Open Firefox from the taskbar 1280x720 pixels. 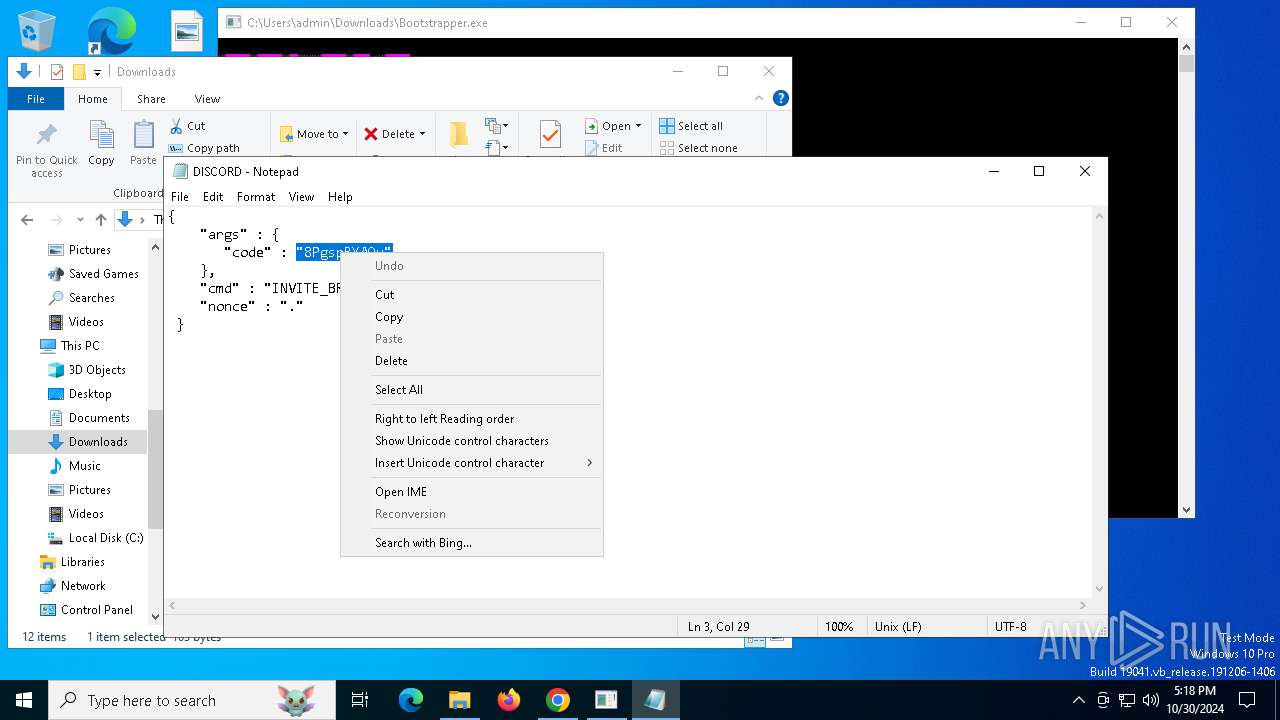click(x=509, y=700)
